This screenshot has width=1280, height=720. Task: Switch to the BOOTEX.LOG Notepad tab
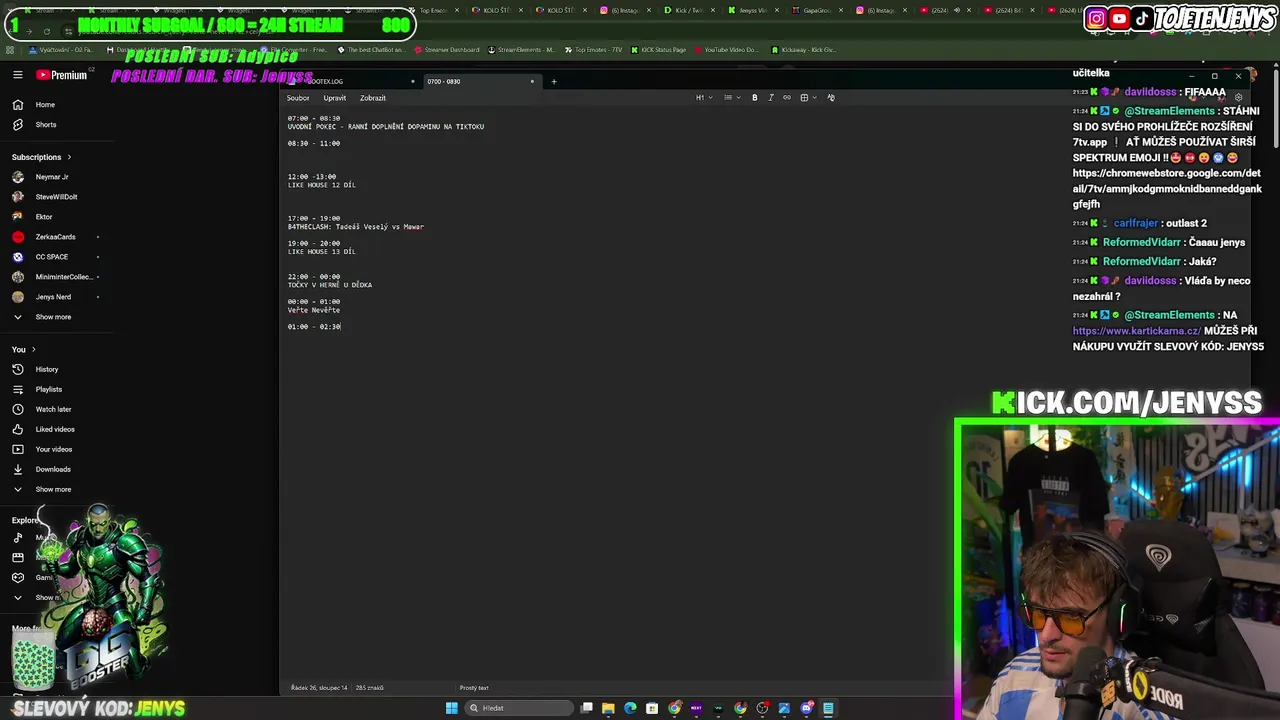coord(350,81)
